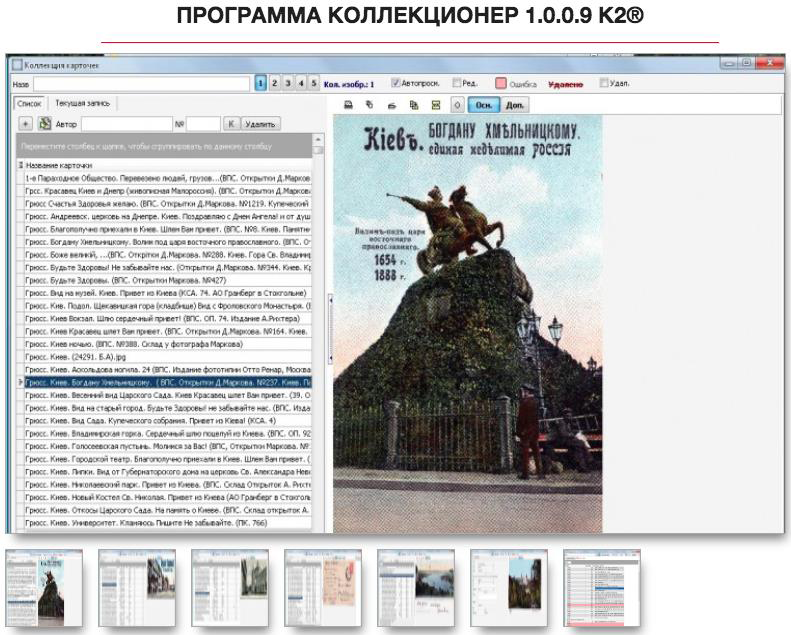Click the first image toolbar icon (scanner)
Screen dimensions: 791x635
(348, 105)
